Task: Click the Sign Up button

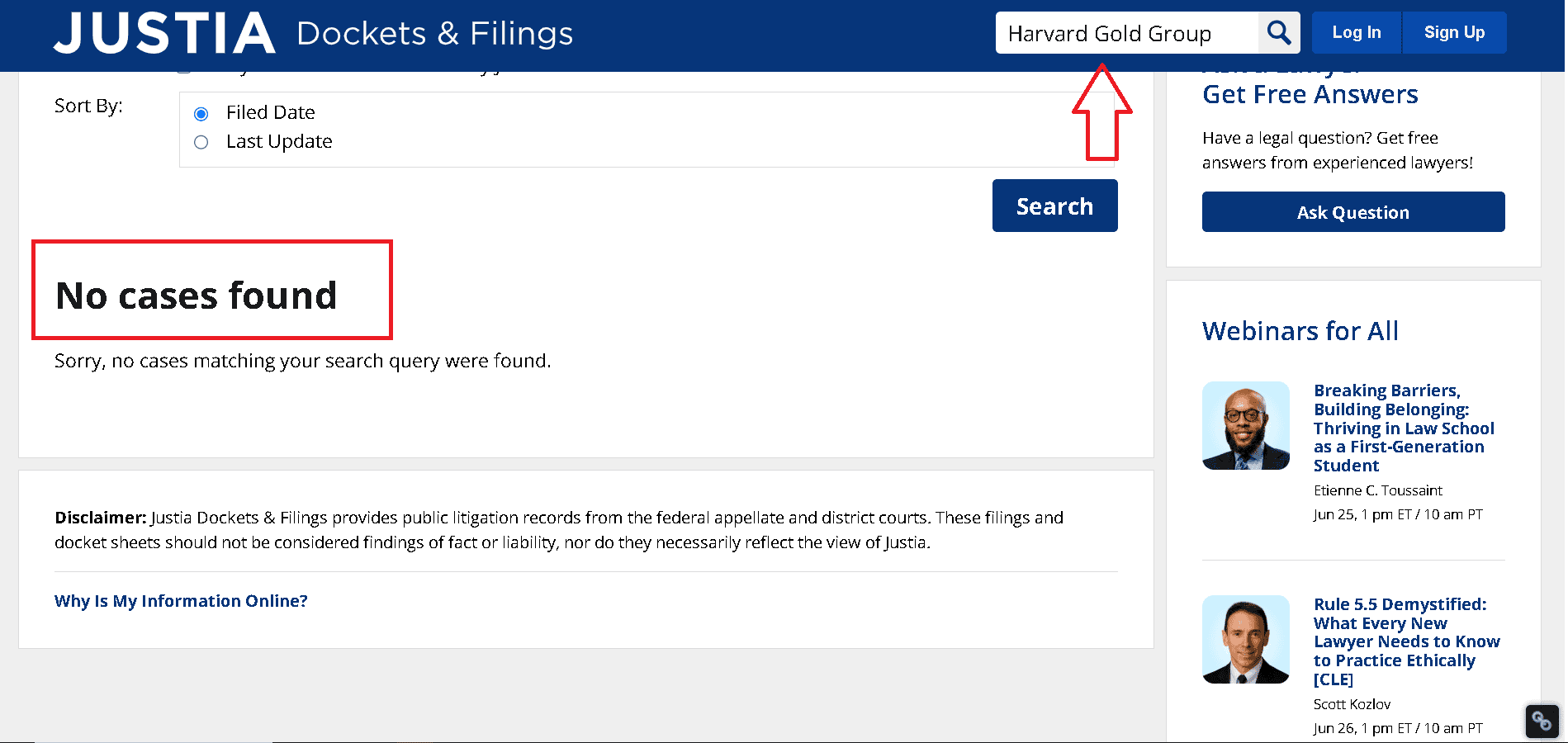Action: pyautogui.click(x=1453, y=33)
